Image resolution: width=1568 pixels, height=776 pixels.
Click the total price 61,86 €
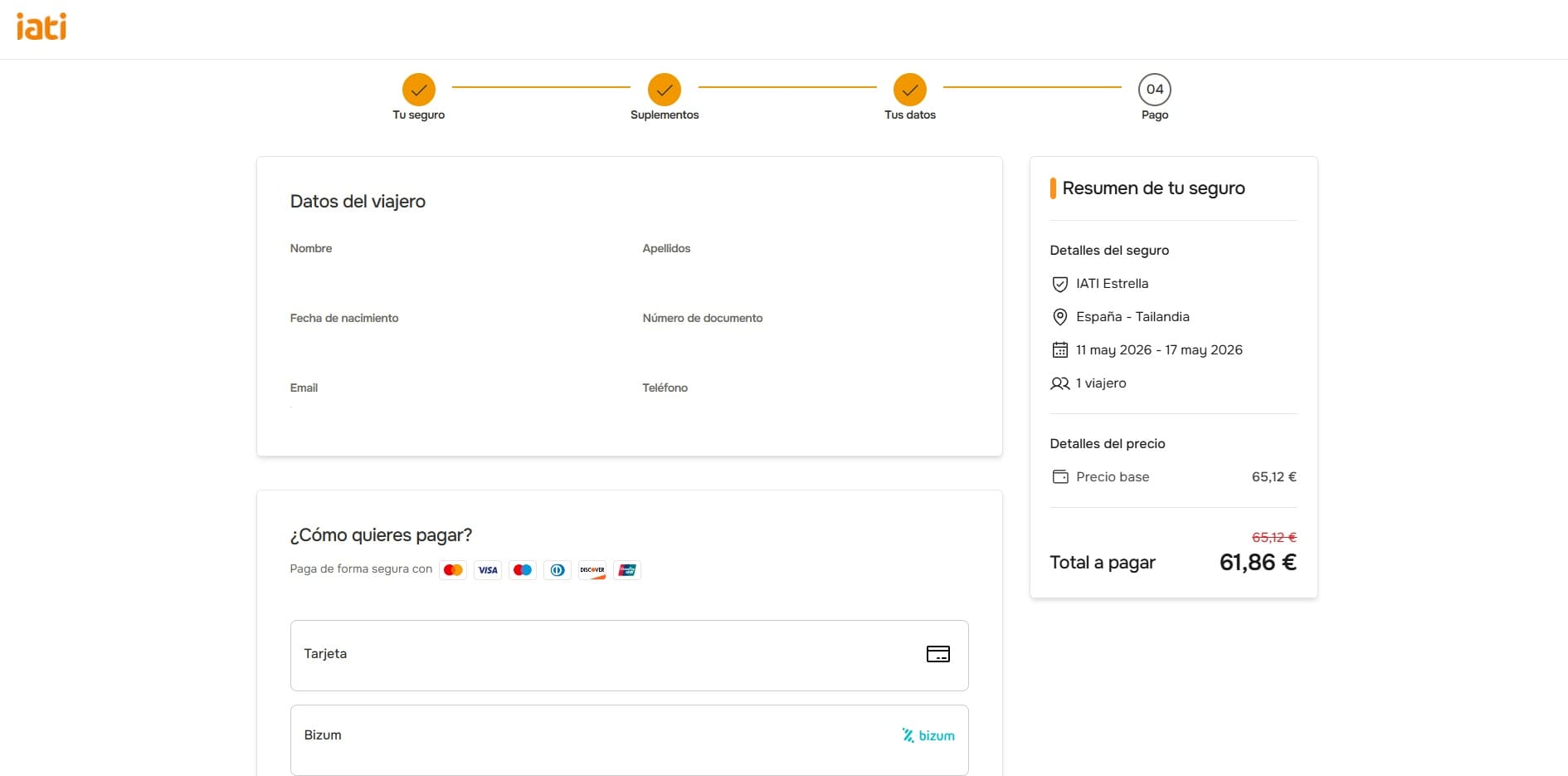(x=1258, y=563)
